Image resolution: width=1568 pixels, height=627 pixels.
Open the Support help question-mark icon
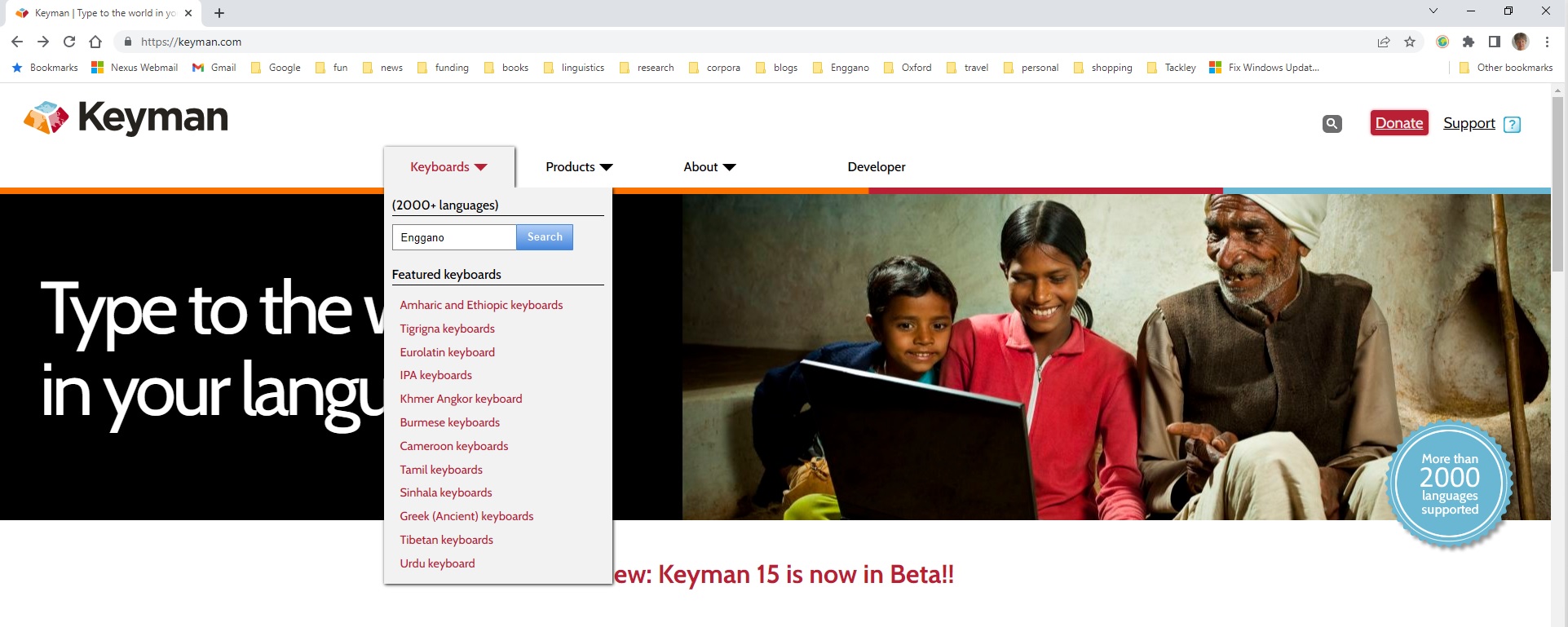click(1512, 125)
